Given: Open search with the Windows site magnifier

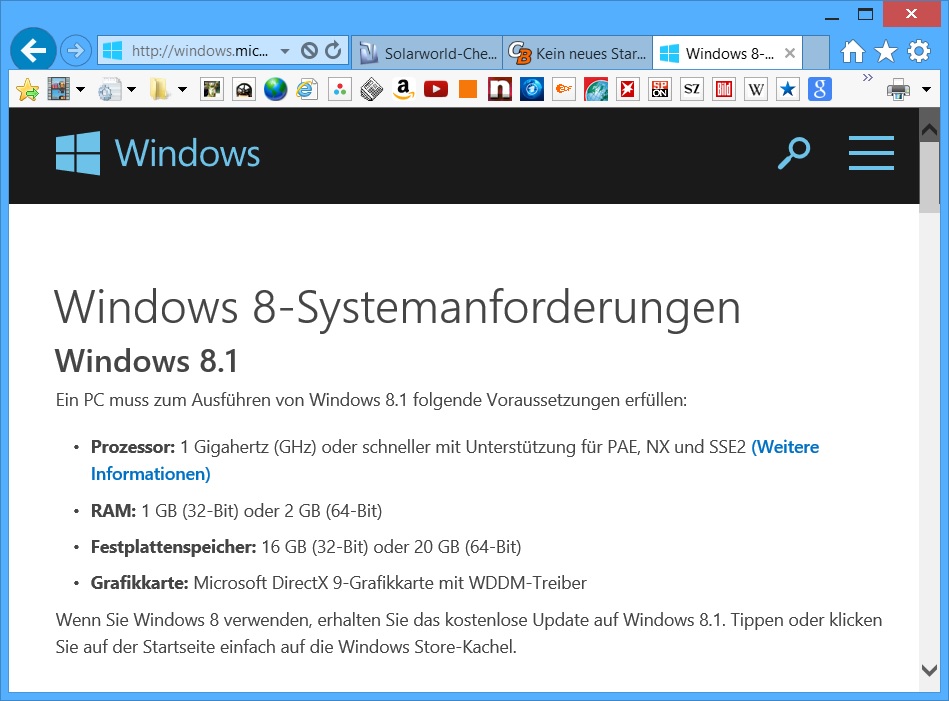Looking at the screenshot, I should click(x=794, y=154).
